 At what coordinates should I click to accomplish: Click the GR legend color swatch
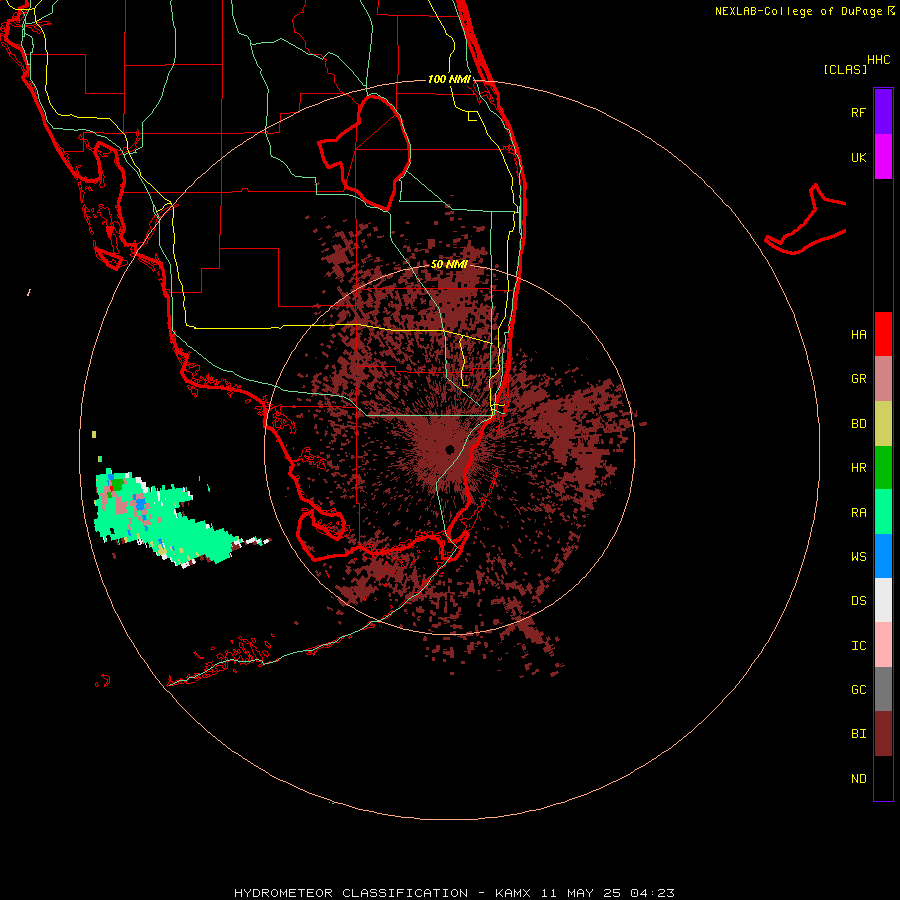[x=883, y=379]
